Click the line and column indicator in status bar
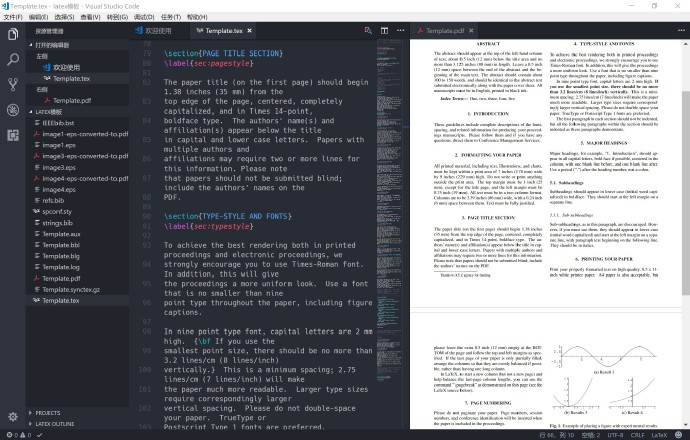 (556, 435)
